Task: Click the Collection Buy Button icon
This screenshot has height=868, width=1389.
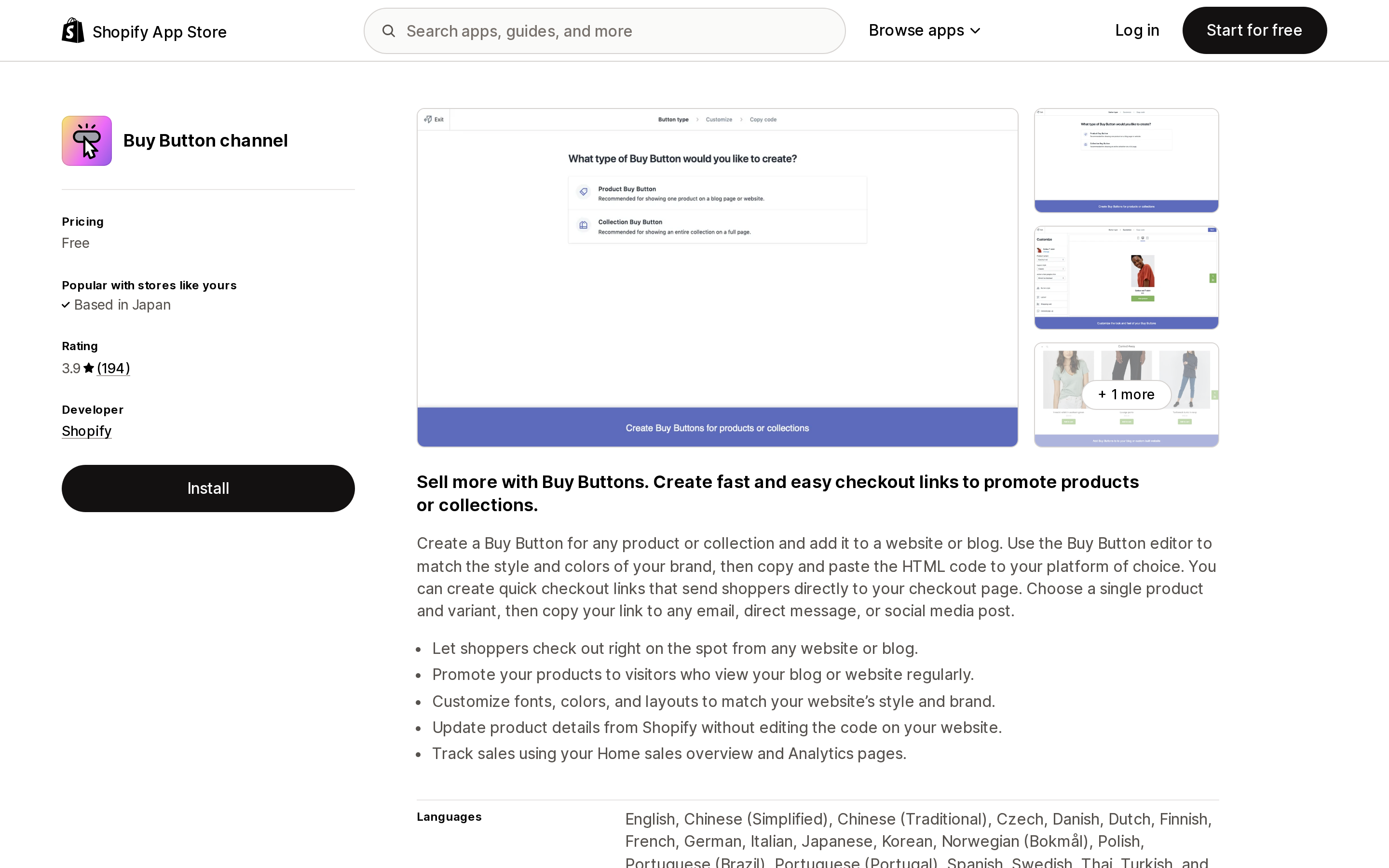Action: pos(583,226)
